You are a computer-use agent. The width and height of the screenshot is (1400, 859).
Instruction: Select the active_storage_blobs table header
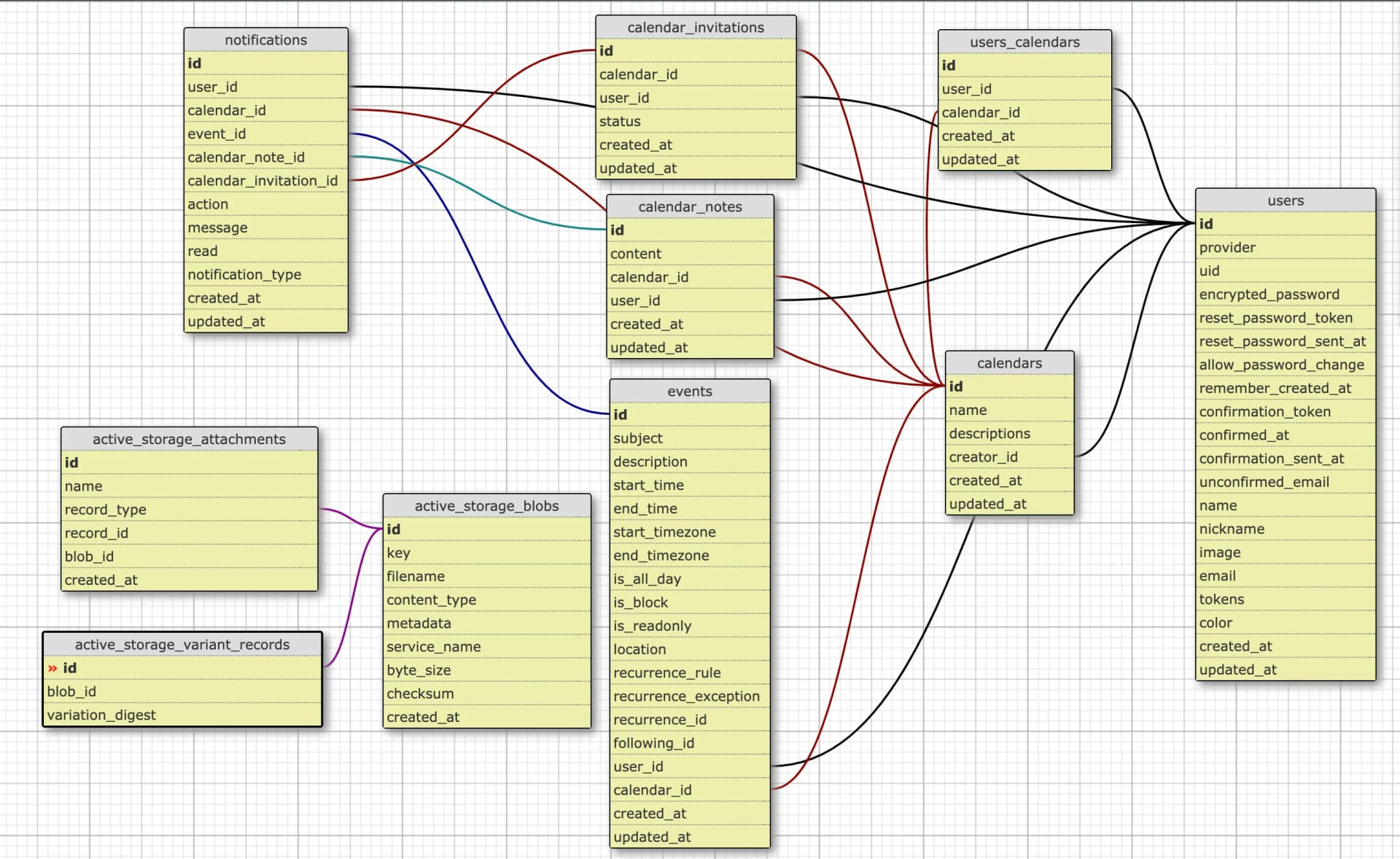pos(486,506)
